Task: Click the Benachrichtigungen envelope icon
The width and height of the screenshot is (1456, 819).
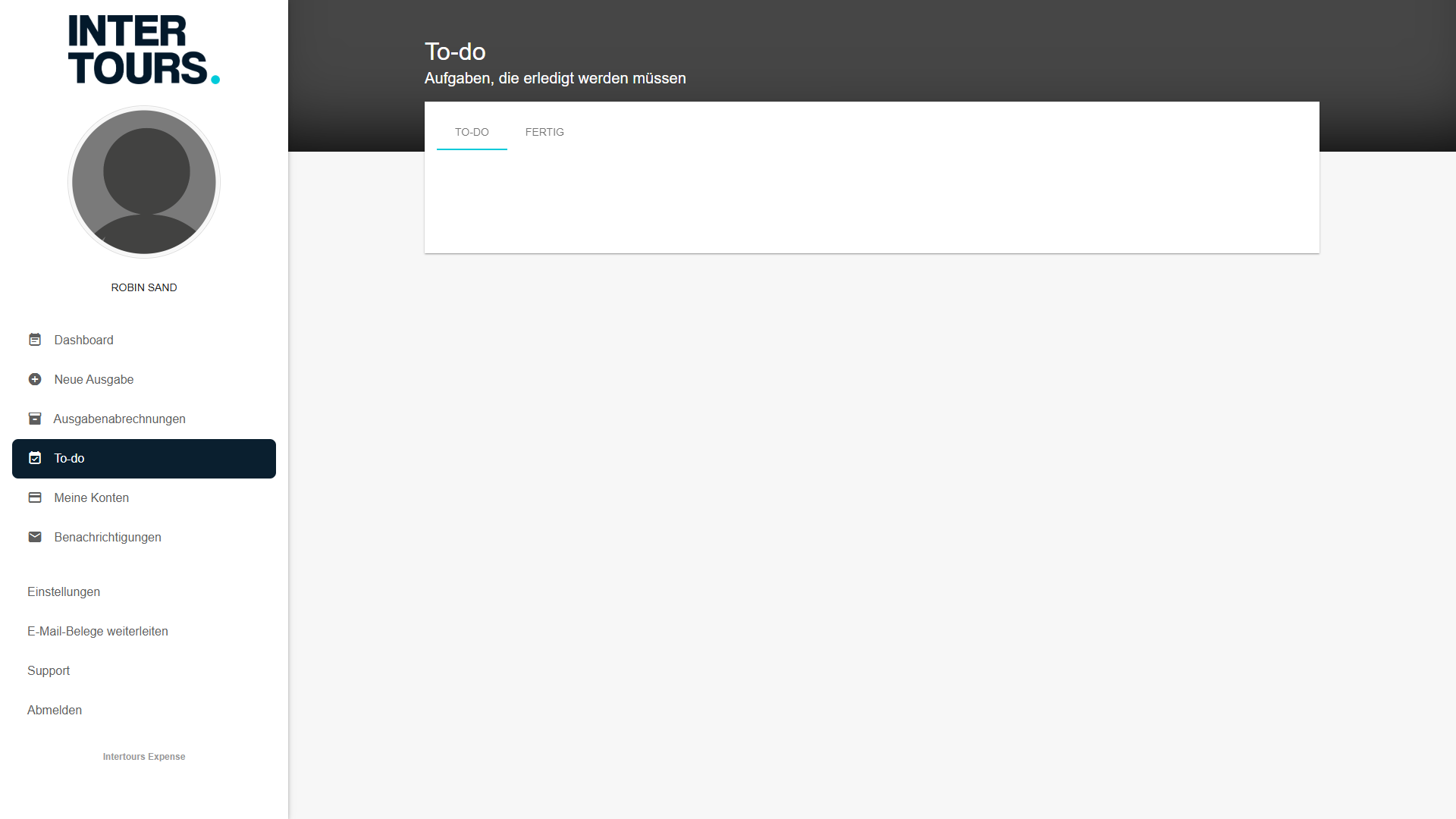Action: [35, 537]
